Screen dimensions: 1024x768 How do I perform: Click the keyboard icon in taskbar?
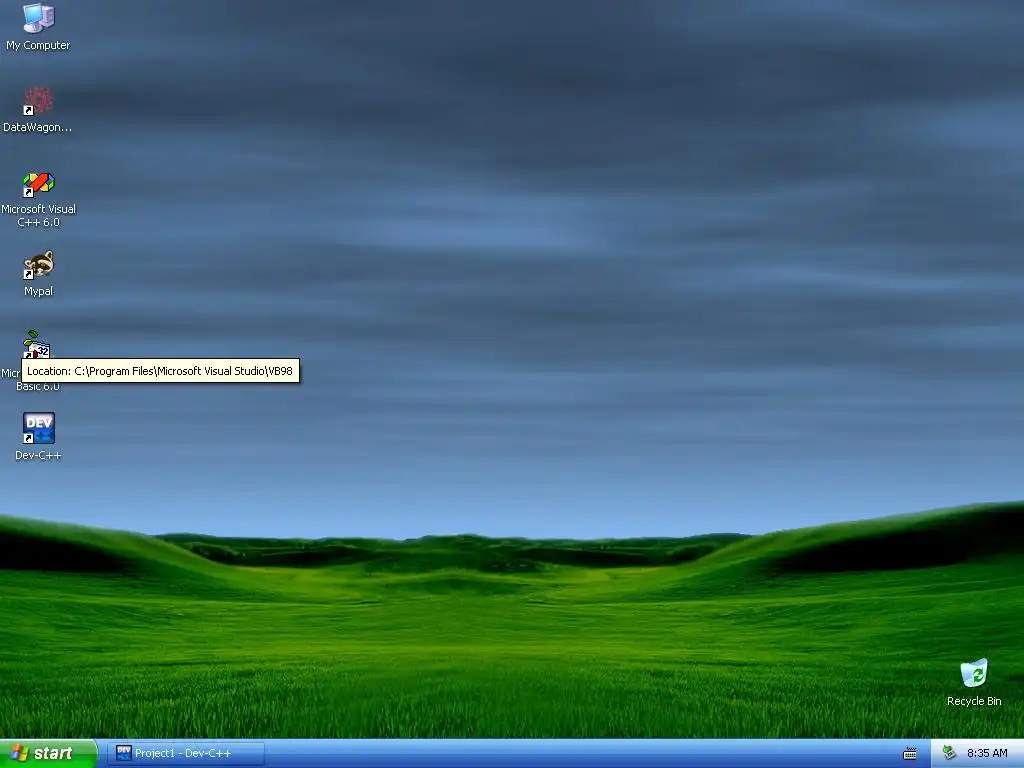coord(910,754)
